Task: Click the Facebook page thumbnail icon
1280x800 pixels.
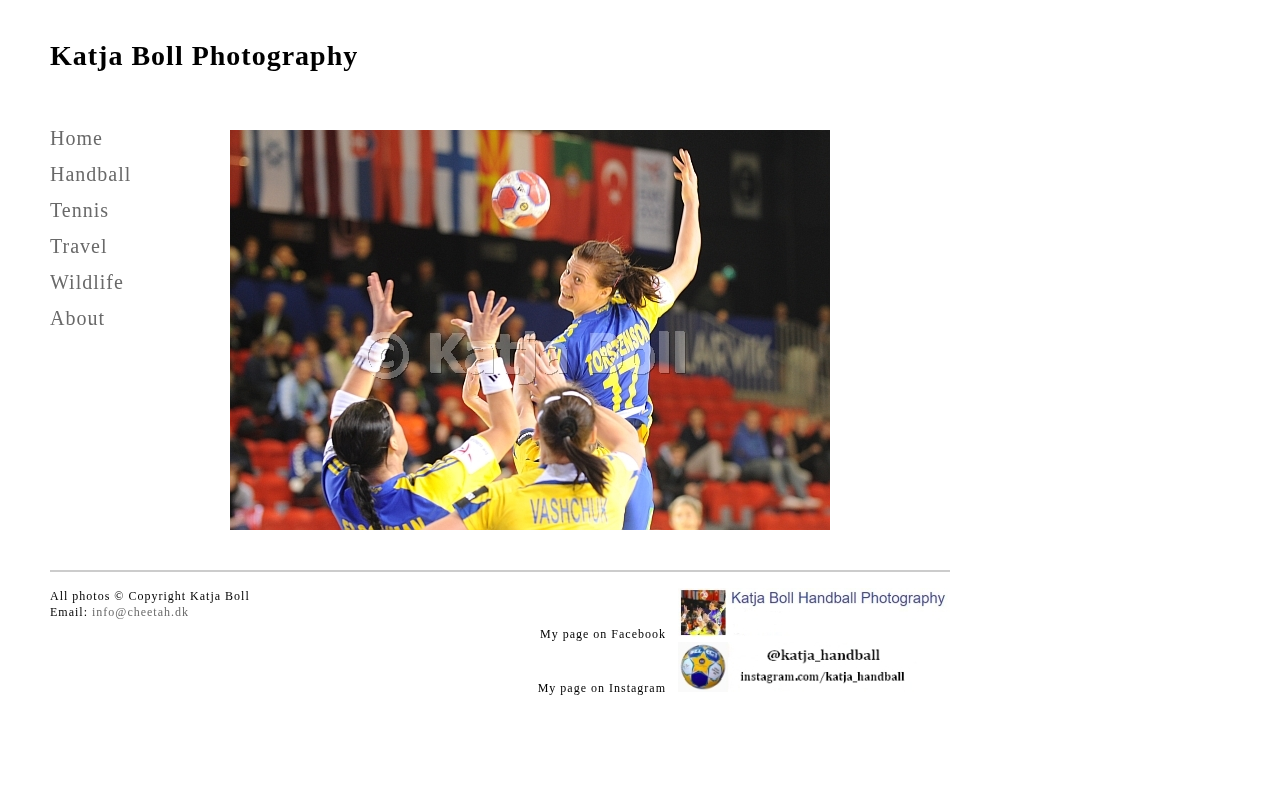Action: pyautogui.click(x=703, y=612)
